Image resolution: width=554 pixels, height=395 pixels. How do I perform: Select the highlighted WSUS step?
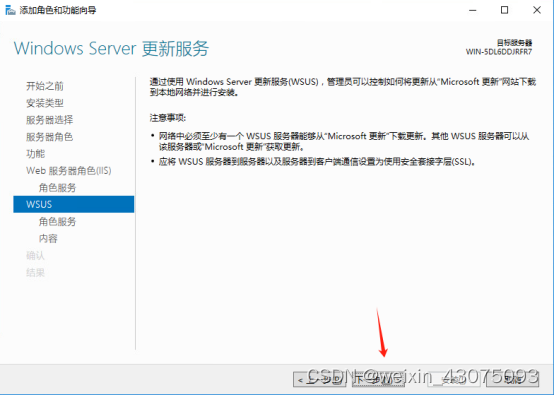pyautogui.click(x=73, y=204)
